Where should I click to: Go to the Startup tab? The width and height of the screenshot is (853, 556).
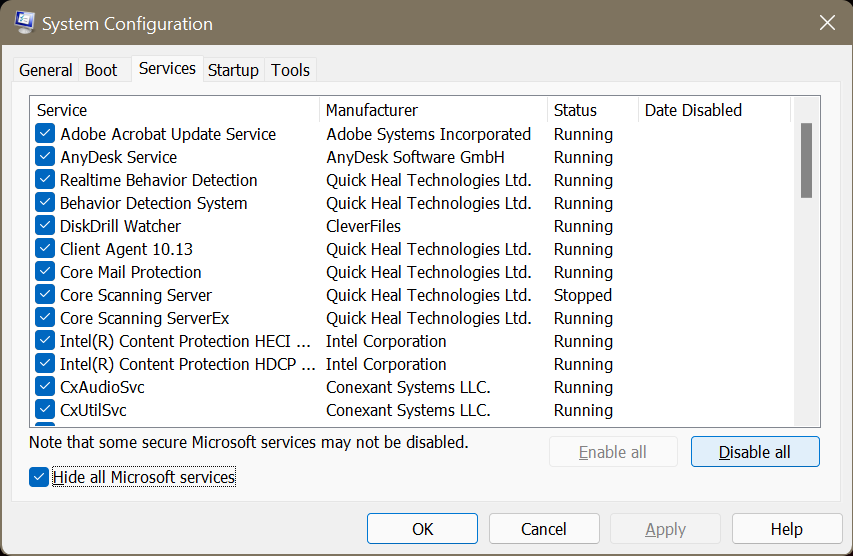pyautogui.click(x=233, y=70)
